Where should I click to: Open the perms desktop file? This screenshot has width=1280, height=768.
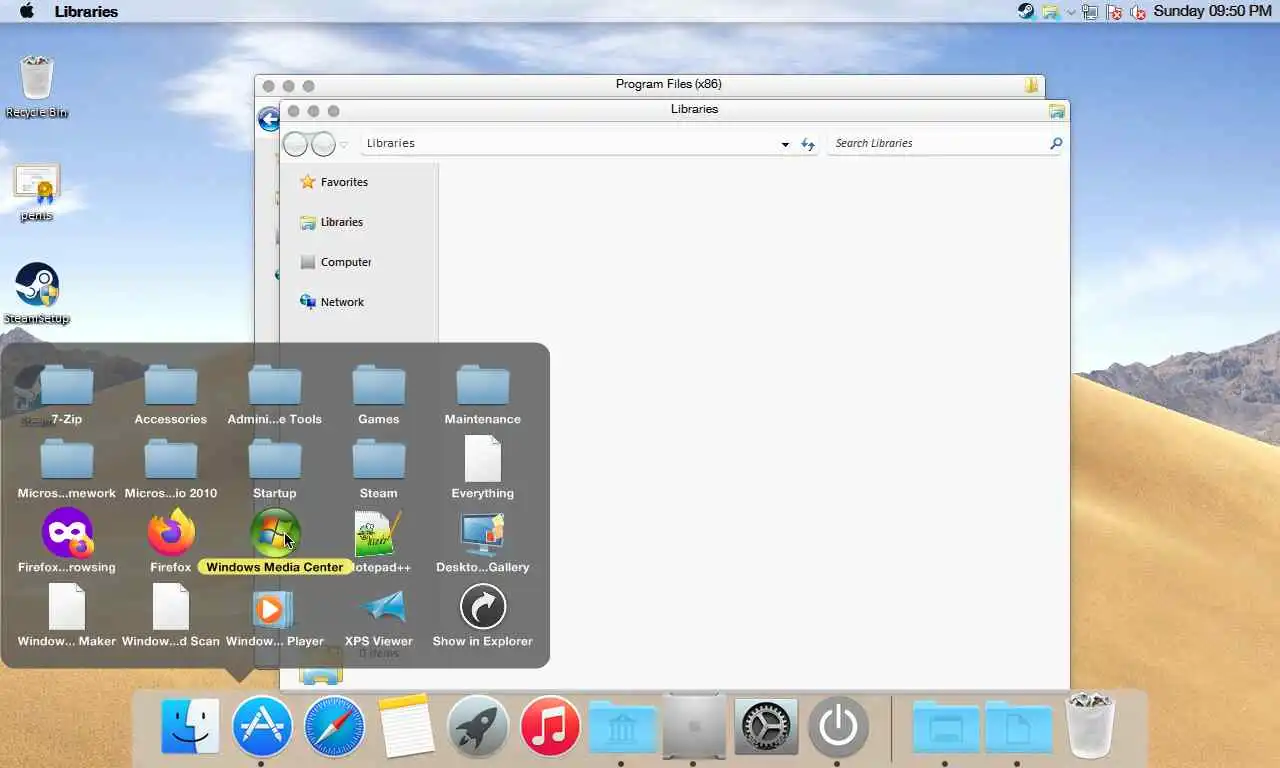coord(37,192)
